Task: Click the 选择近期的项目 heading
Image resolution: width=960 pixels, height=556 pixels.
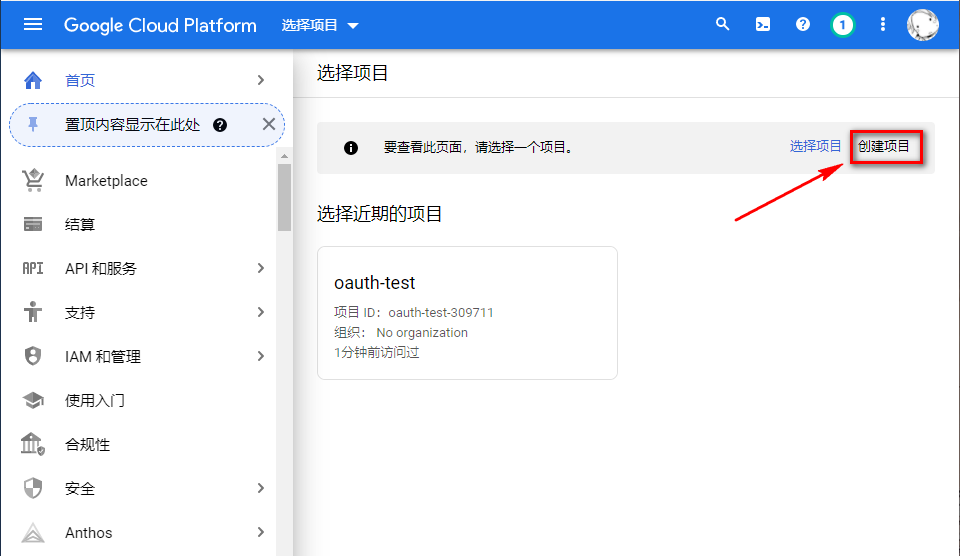Action: [380, 214]
